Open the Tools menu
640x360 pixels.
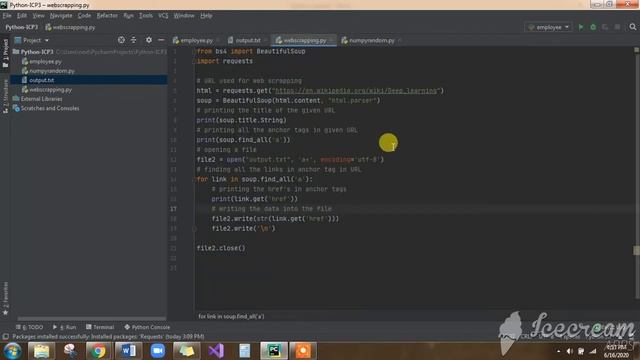(146, 16)
